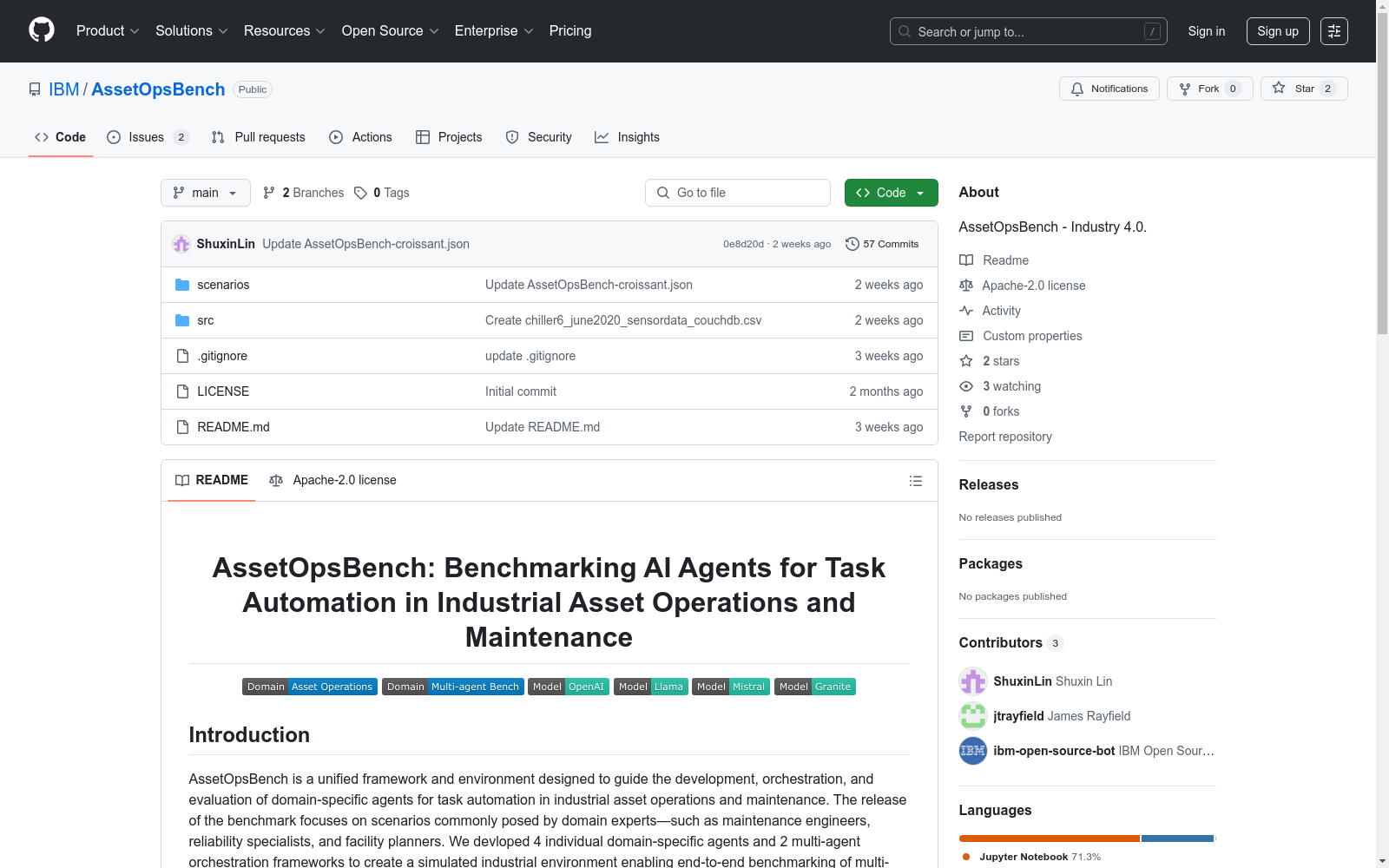Open the main branch selector dropdown
The height and width of the screenshot is (868, 1389).
[206, 193]
